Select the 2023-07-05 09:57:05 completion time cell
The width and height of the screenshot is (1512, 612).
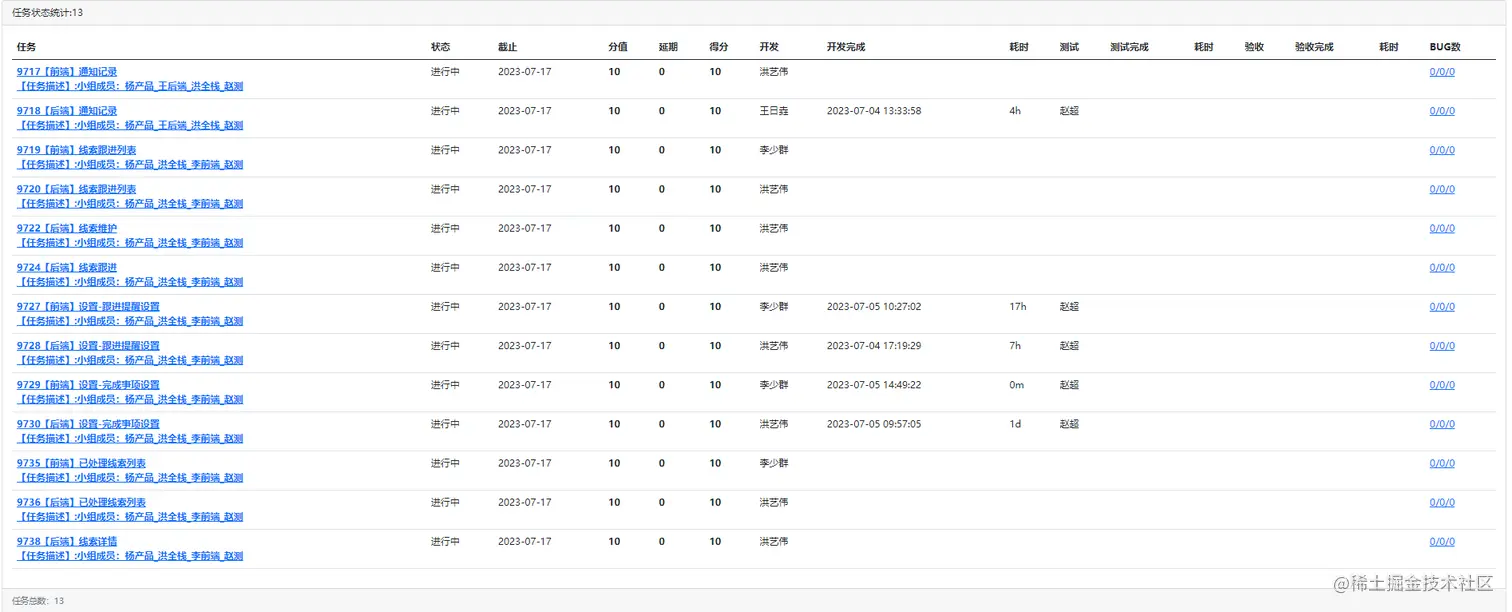click(x=874, y=423)
